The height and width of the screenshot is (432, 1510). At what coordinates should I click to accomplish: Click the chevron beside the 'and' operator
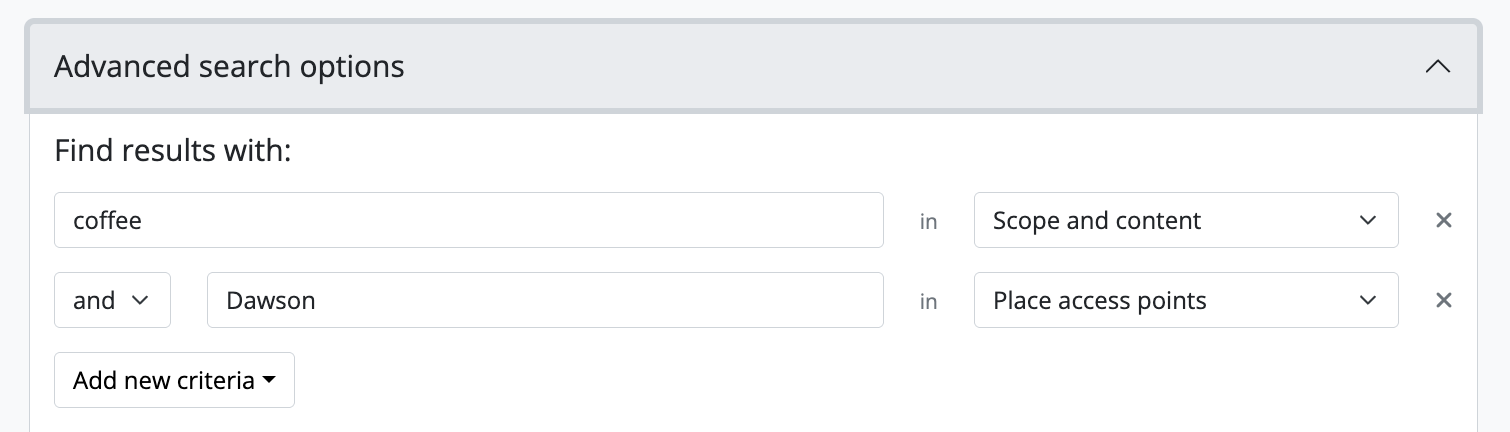[x=141, y=300]
